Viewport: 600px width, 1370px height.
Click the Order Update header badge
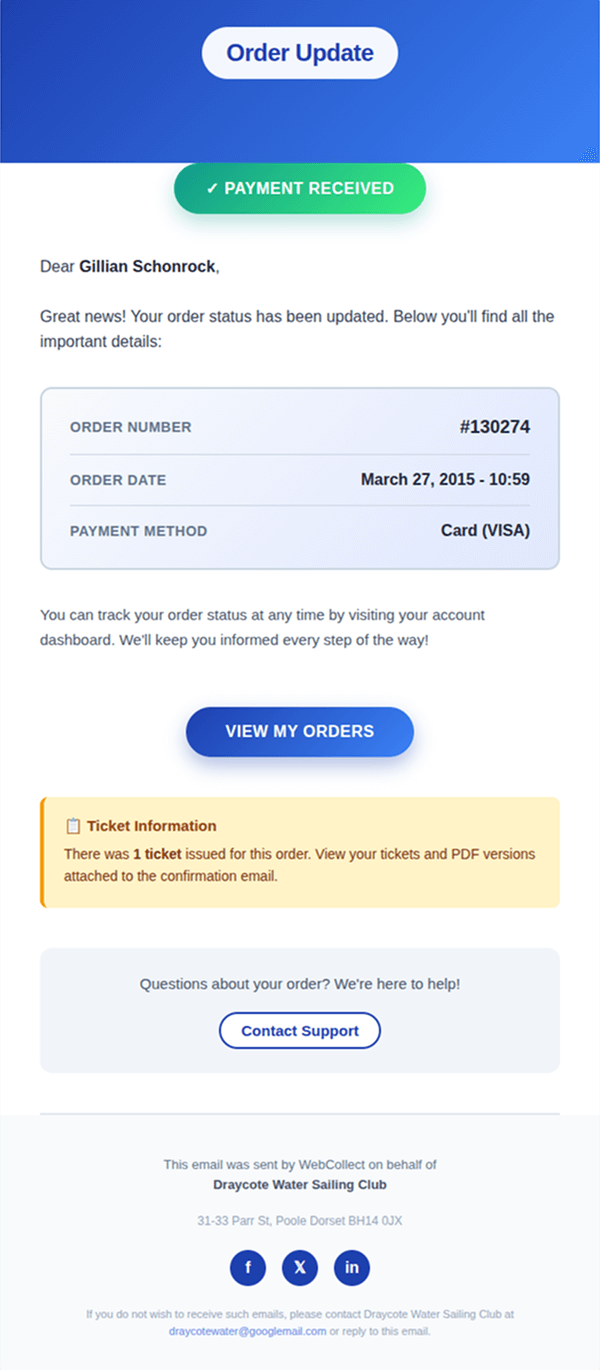pos(300,53)
